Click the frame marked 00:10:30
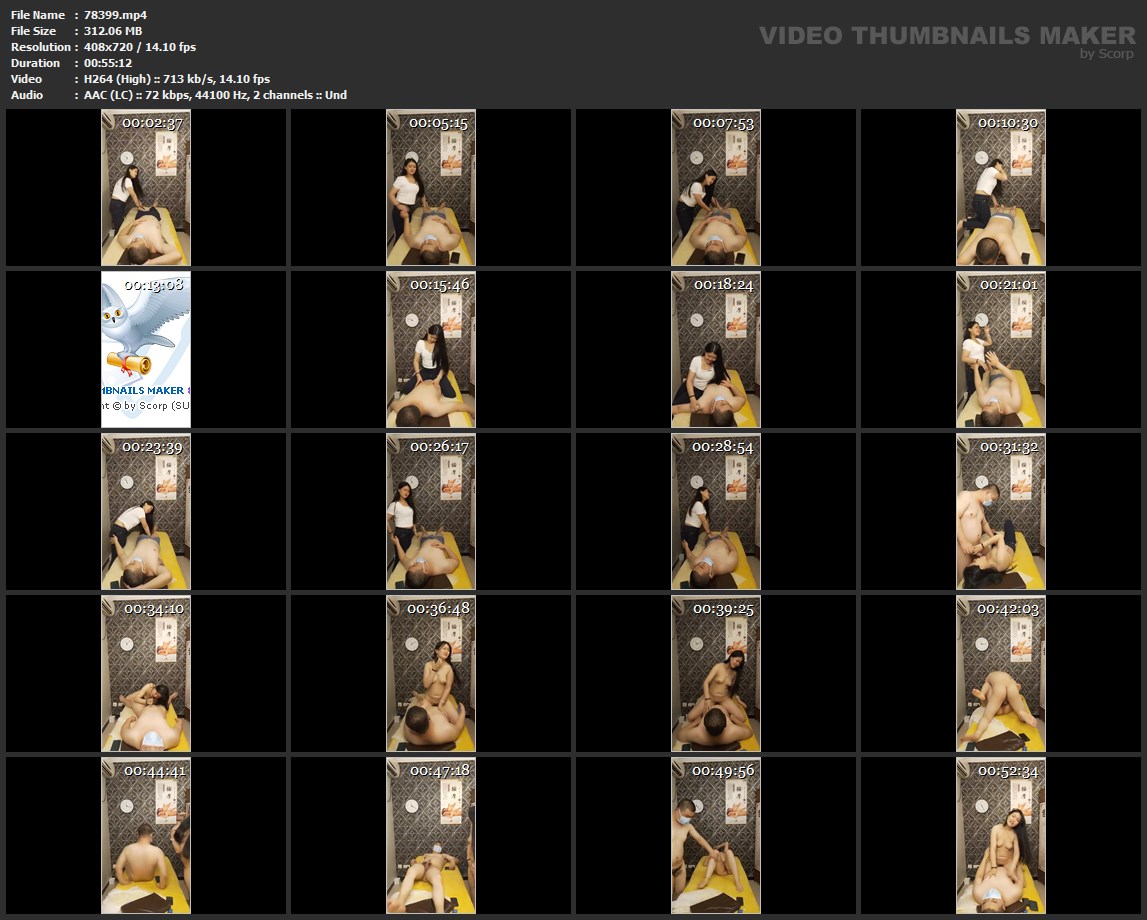The image size is (1147, 920). 1001,188
